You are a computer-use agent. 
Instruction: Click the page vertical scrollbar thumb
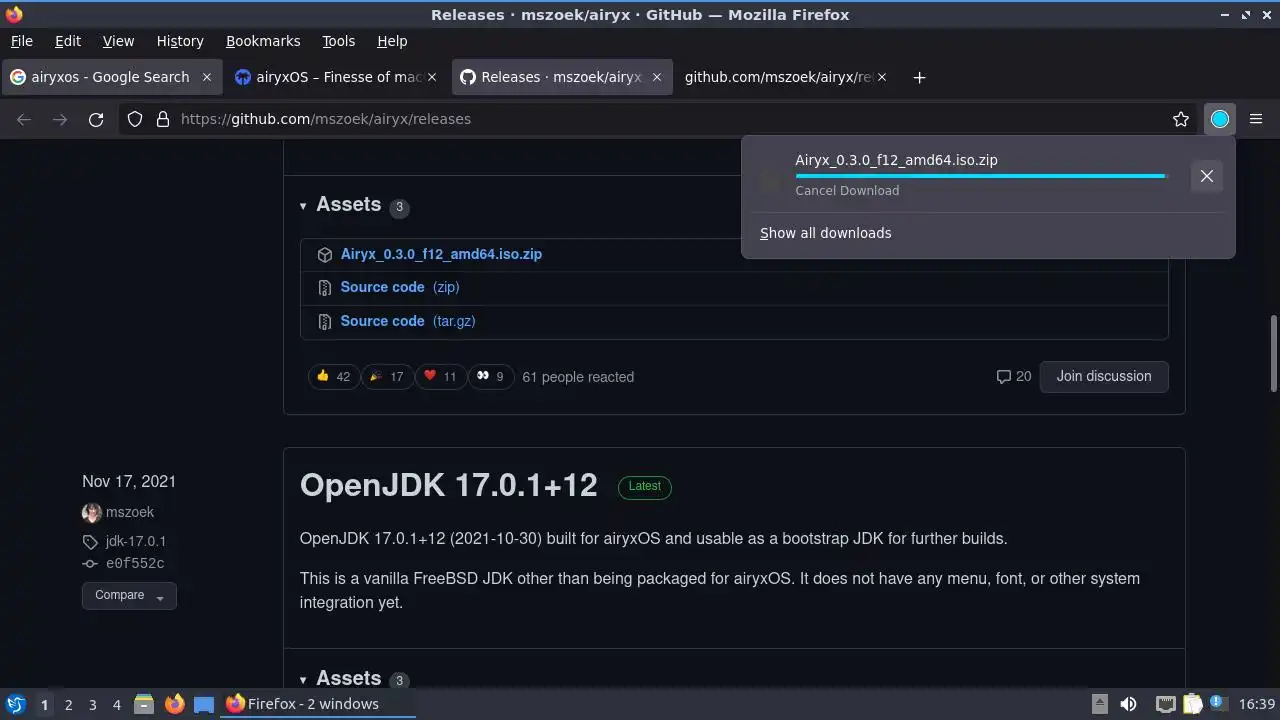pos(1274,354)
